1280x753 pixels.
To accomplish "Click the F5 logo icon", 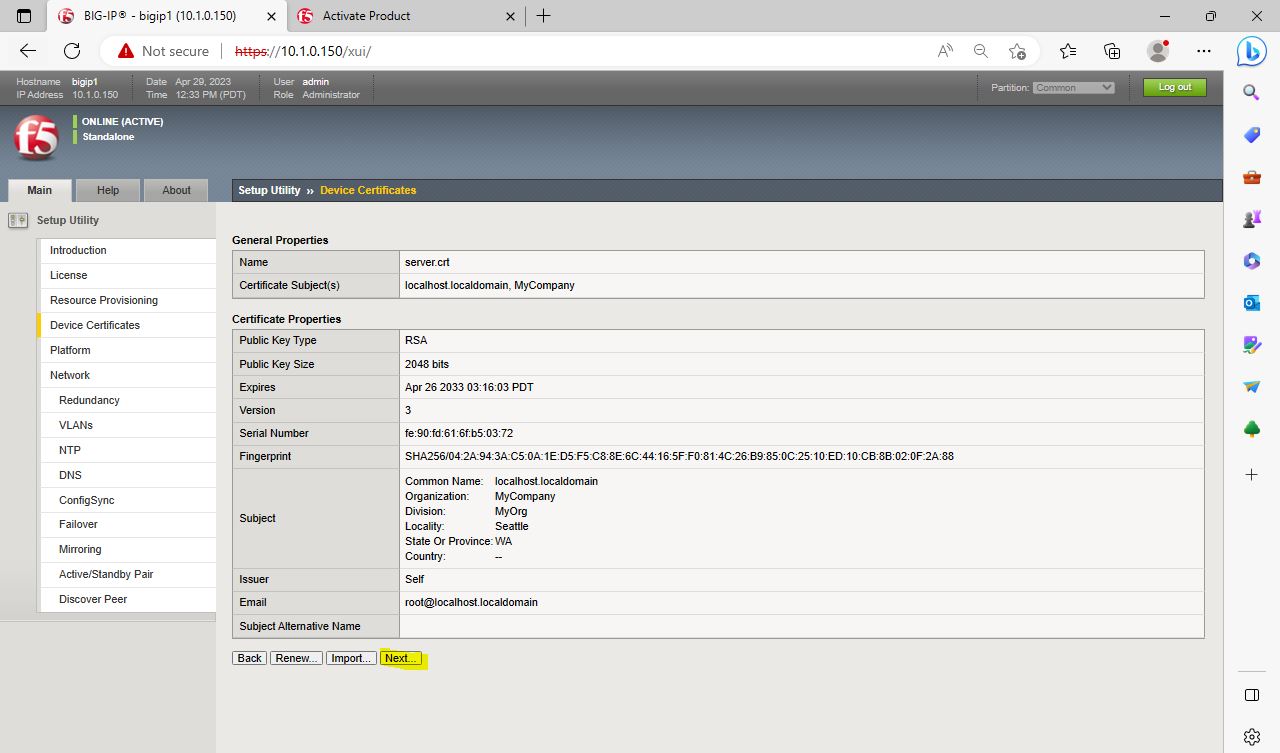I will [x=36, y=137].
